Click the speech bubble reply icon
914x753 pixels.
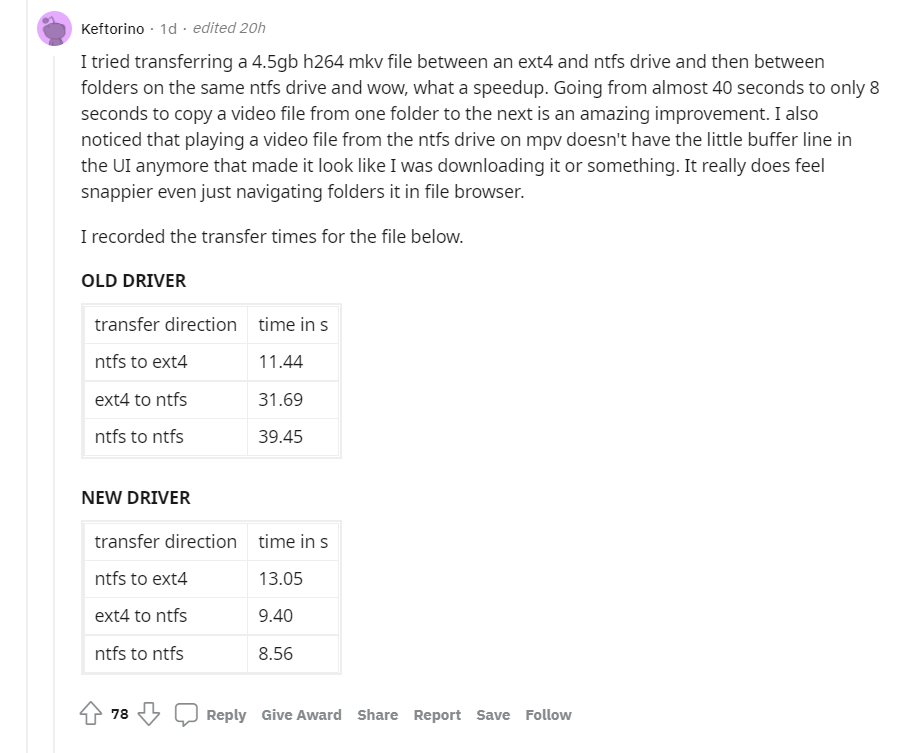[x=186, y=714]
